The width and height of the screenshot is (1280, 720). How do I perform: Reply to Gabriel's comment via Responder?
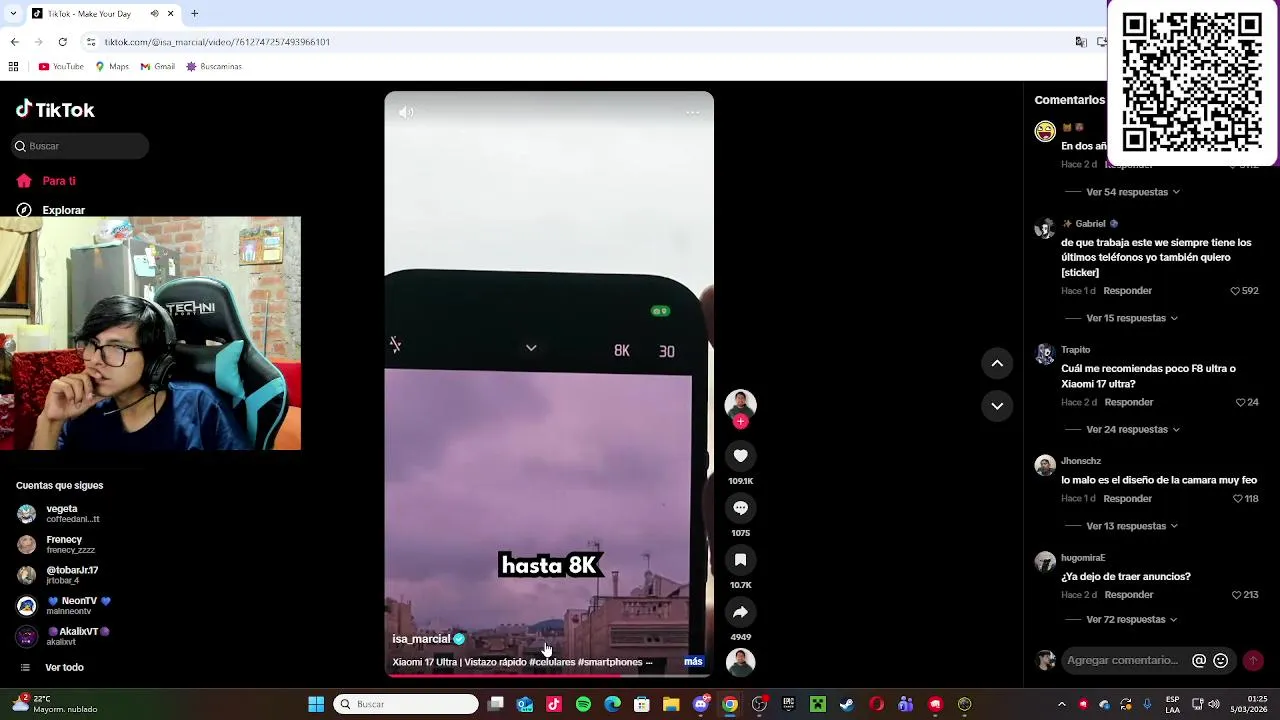click(x=1127, y=290)
